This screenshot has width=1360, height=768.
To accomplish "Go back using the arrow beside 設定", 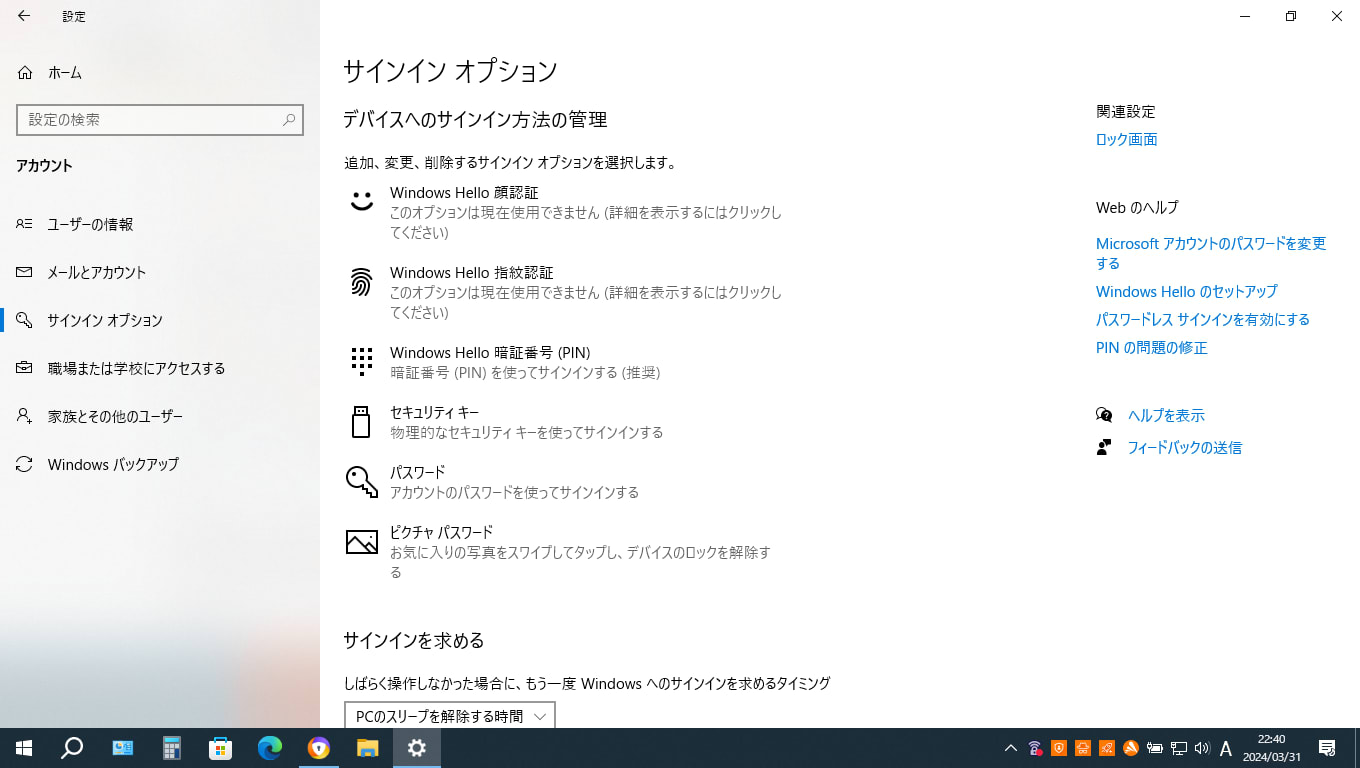I will tap(24, 16).
